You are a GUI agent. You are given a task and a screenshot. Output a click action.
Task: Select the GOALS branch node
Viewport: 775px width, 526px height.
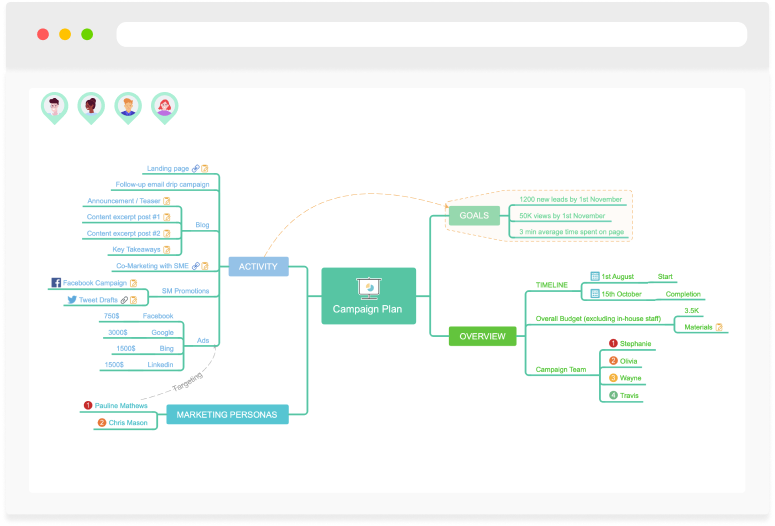pos(474,215)
